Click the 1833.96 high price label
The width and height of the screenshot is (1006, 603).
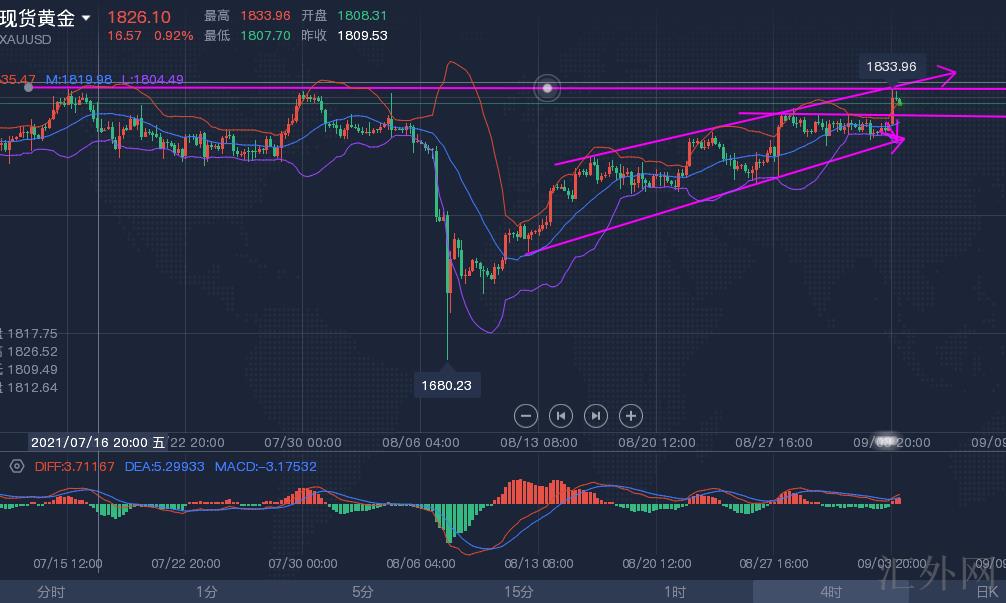point(891,67)
